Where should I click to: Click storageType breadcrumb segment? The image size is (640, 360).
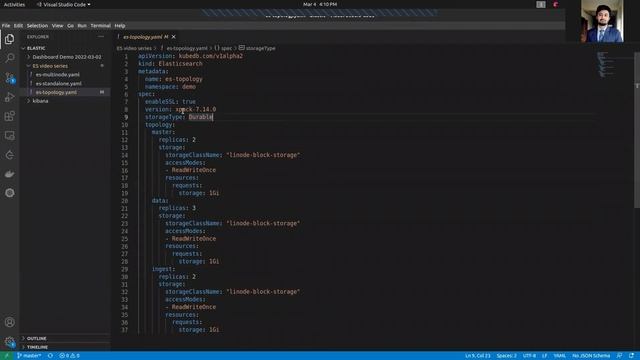pyautogui.click(x=260, y=48)
